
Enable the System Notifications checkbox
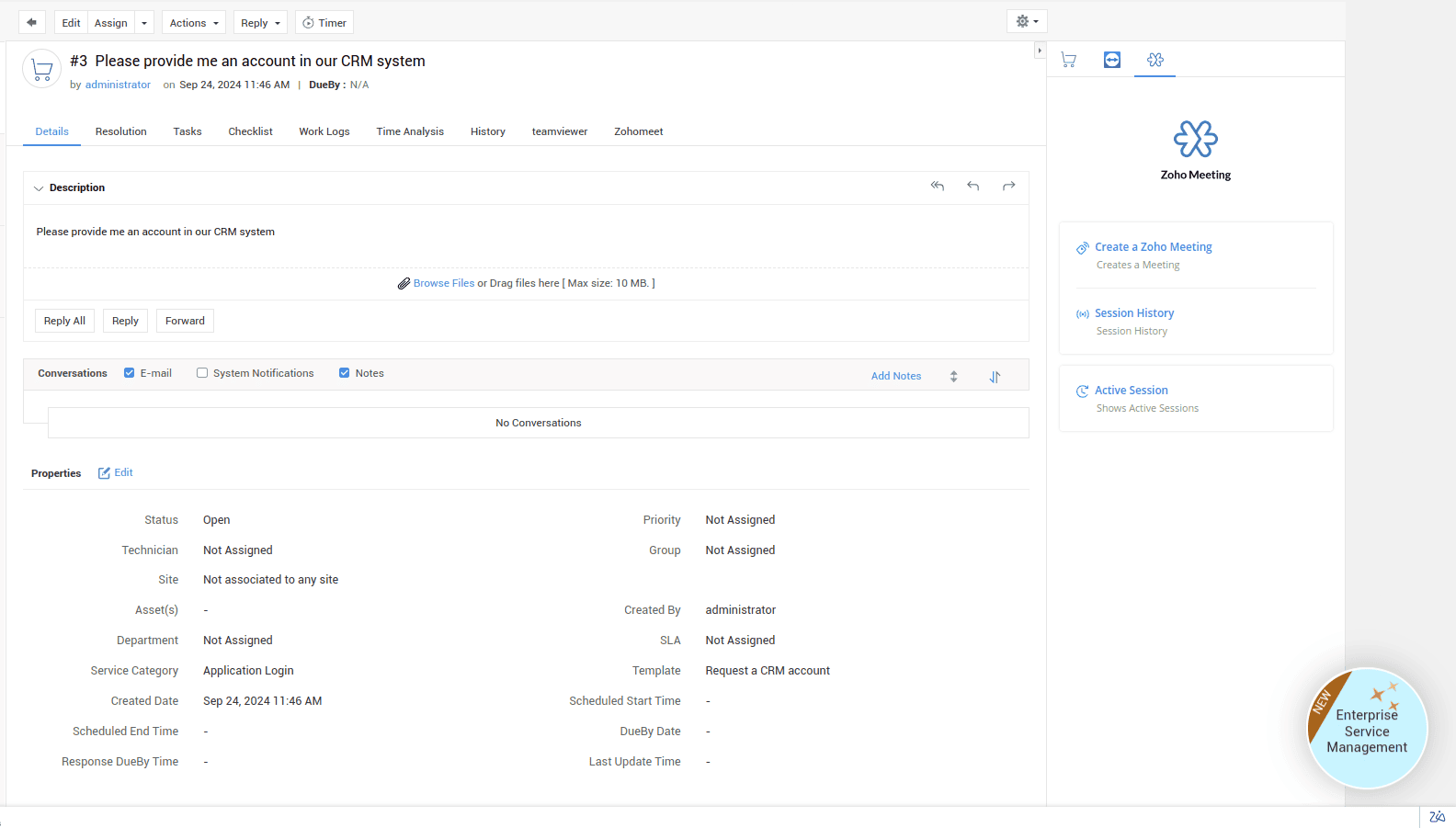point(202,373)
